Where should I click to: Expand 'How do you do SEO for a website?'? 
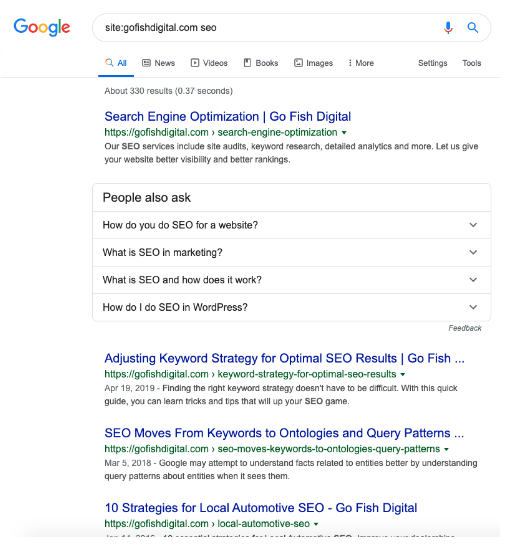[x=291, y=225]
